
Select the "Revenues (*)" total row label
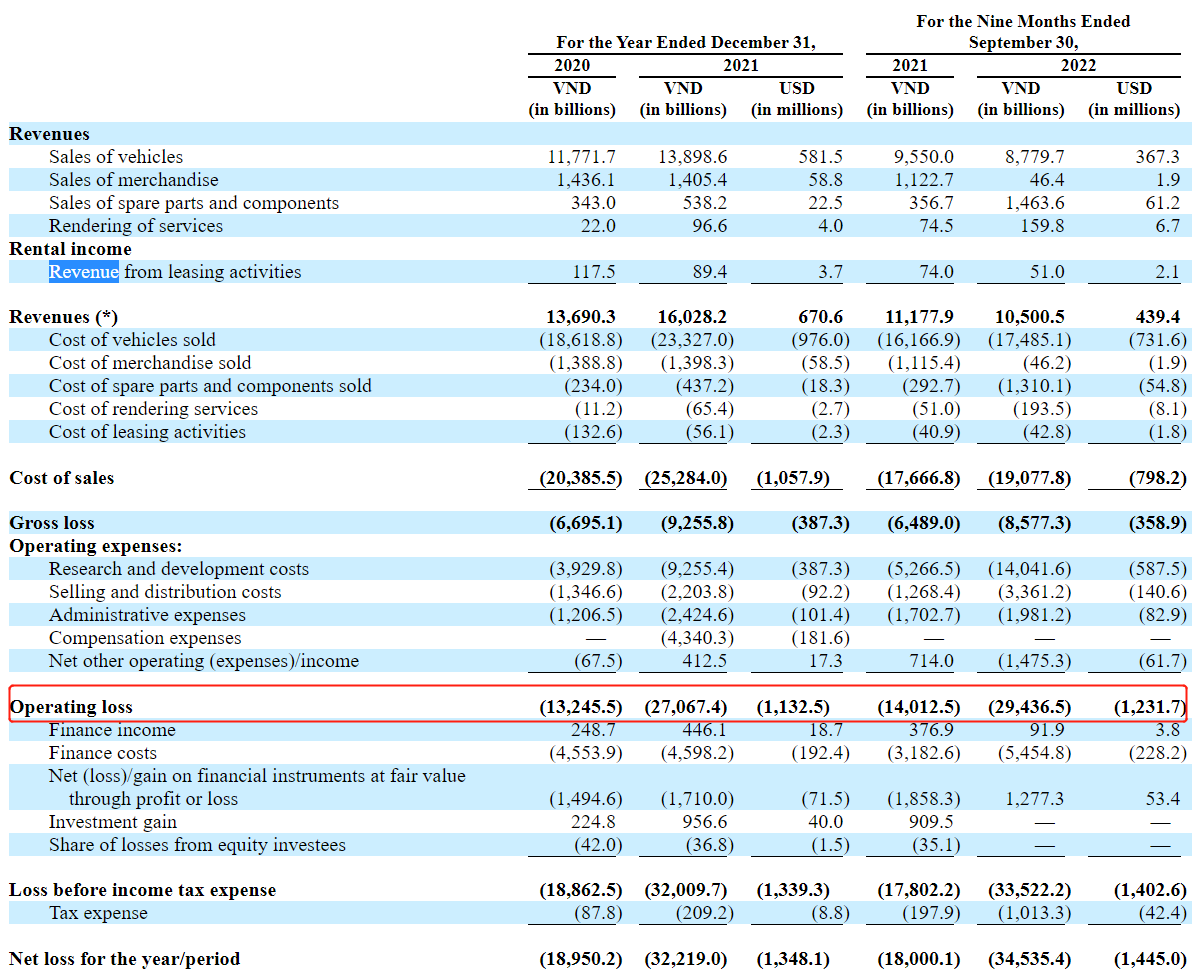(x=63, y=317)
